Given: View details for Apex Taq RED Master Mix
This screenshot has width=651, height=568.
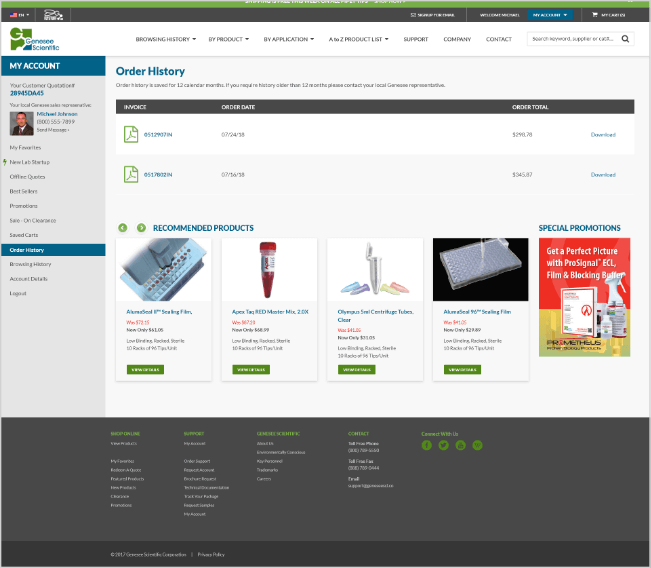Looking at the screenshot, I should pos(251,370).
